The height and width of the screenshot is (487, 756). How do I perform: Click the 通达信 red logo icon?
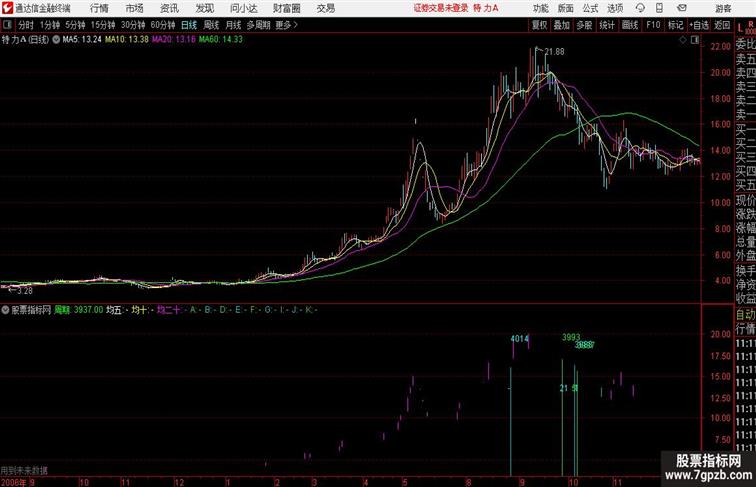pos(7,8)
